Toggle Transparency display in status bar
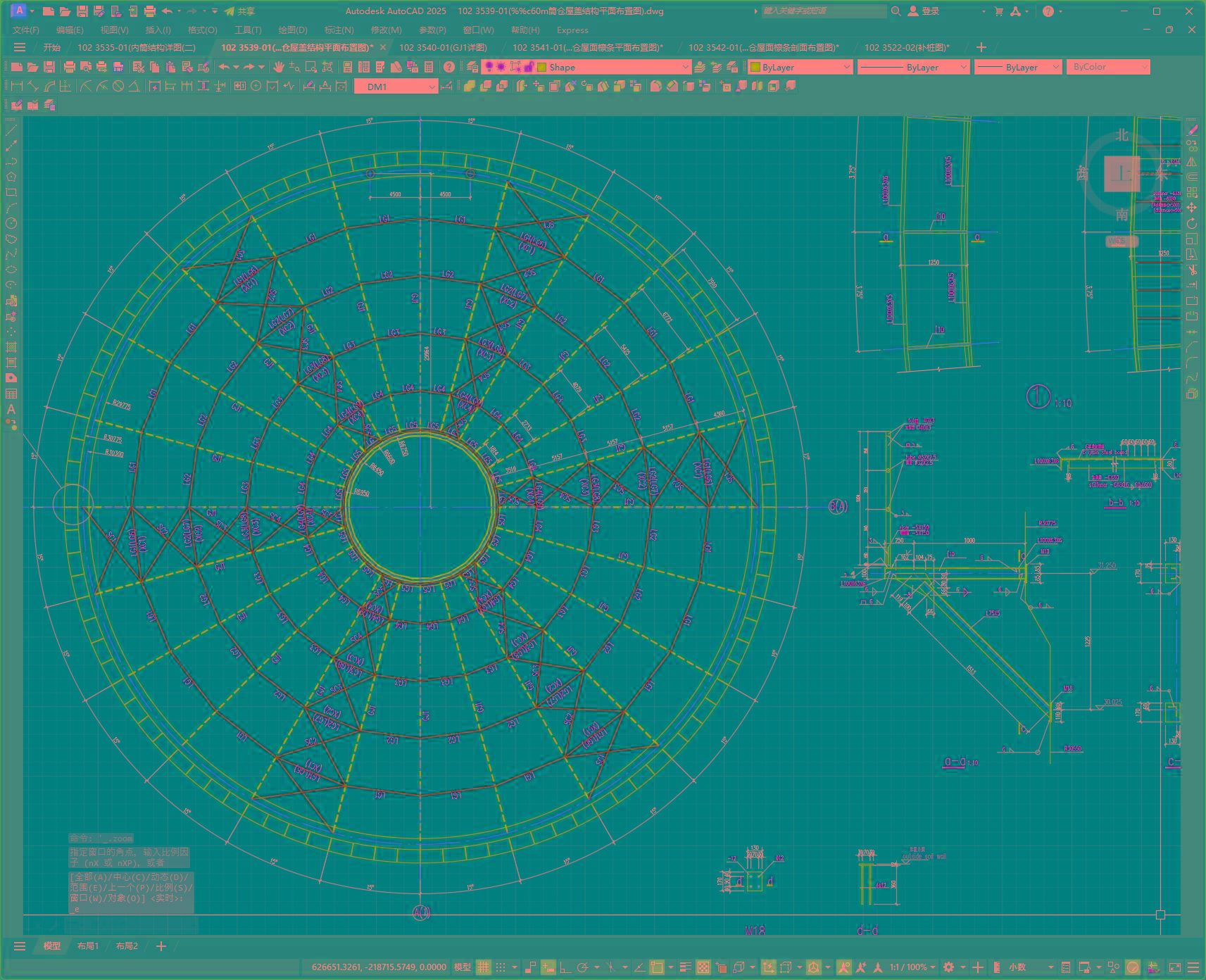Screen dimensions: 1206x980 703,967
